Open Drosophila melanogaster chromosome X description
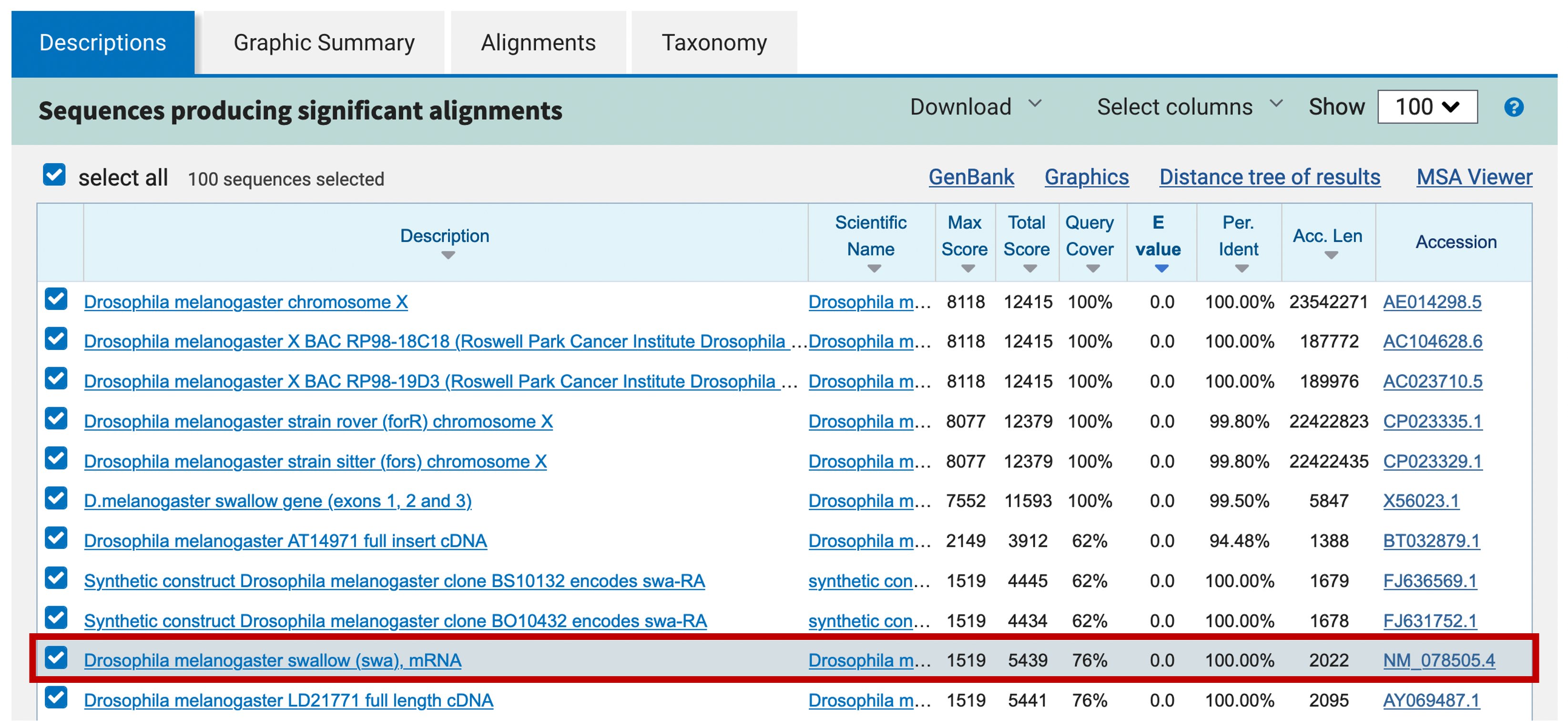Screen dimensions: 1568x721 (x=246, y=302)
